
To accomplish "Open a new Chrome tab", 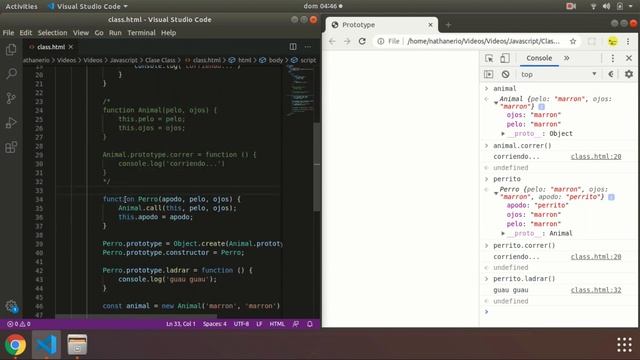I will point(448,25).
